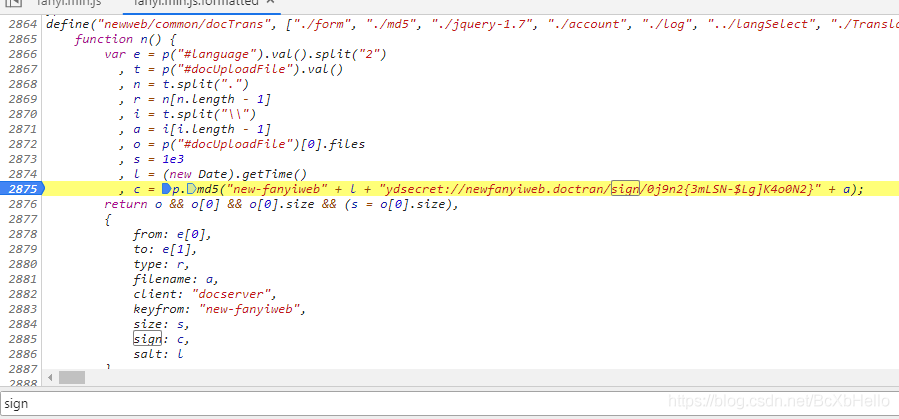
Task: Click "newweb/common/docTrans" string on line 2864
Action: coord(179,24)
